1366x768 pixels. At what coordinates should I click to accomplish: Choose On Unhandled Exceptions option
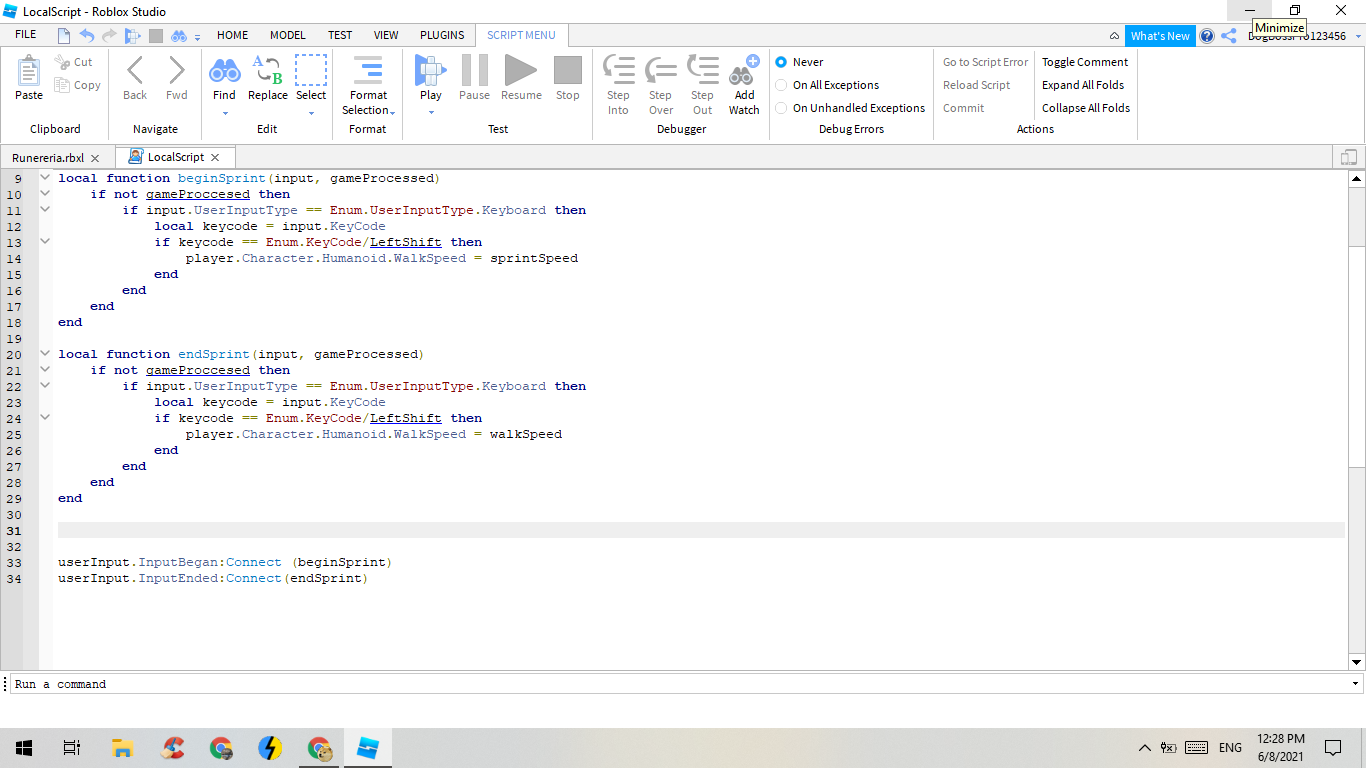(781, 108)
